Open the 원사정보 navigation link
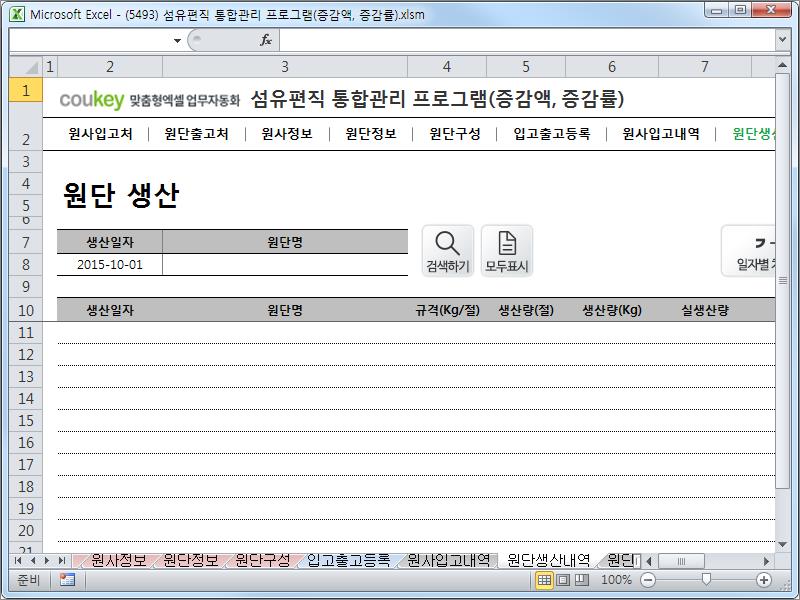800x600 pixels. click(287, 134)
